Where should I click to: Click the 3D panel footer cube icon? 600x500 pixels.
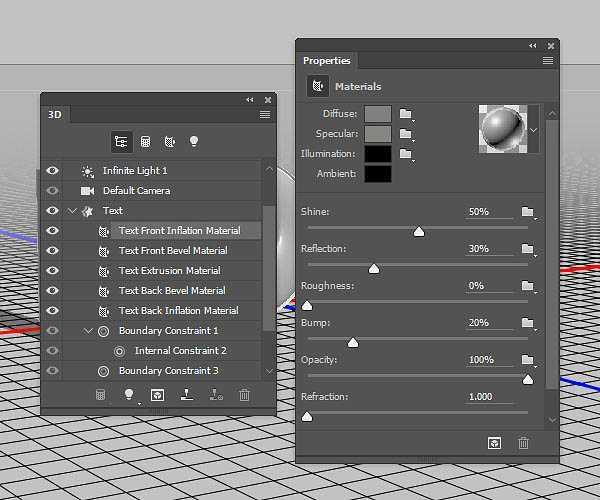(x=157, y=395)
